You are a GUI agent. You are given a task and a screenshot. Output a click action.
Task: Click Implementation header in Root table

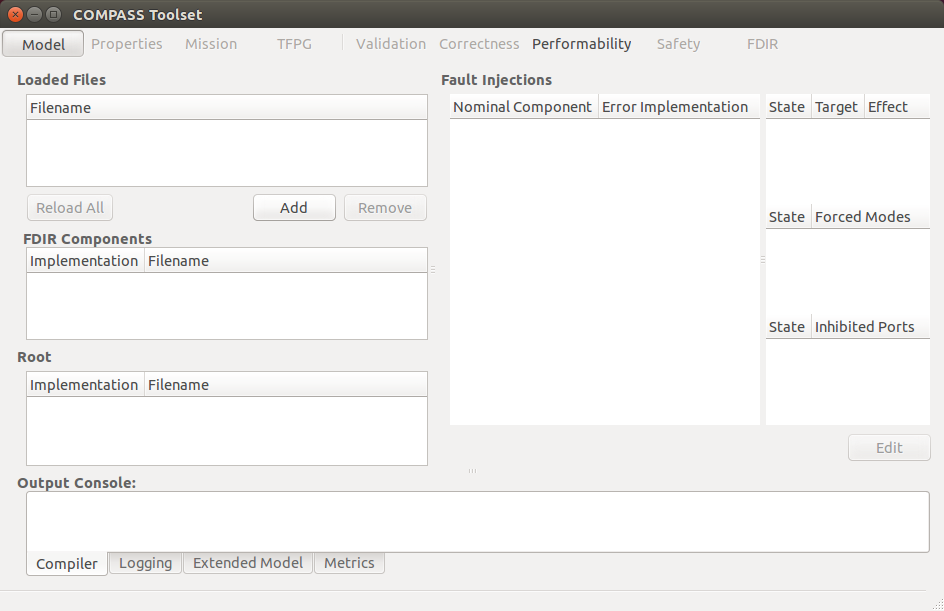click(85, 385)
